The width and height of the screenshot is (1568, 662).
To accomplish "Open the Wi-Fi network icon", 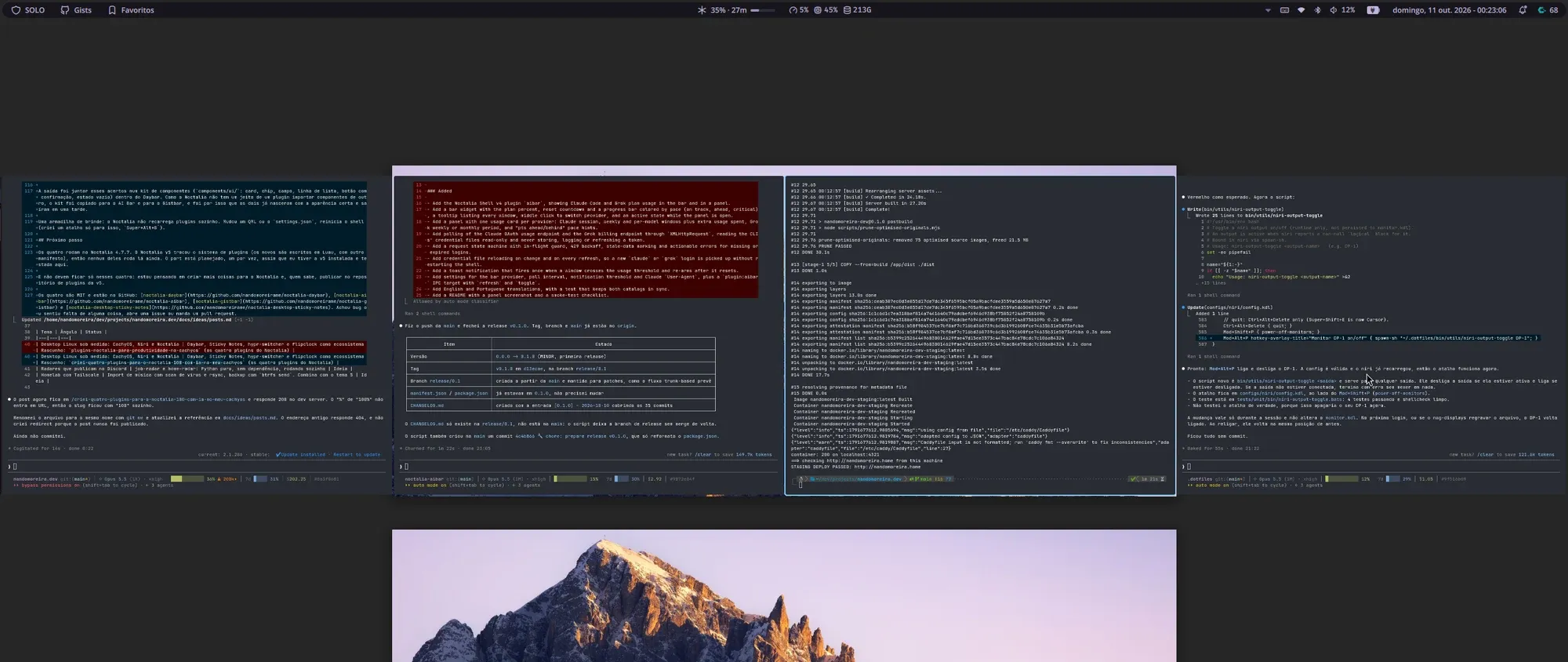I will coord(1301,10).
